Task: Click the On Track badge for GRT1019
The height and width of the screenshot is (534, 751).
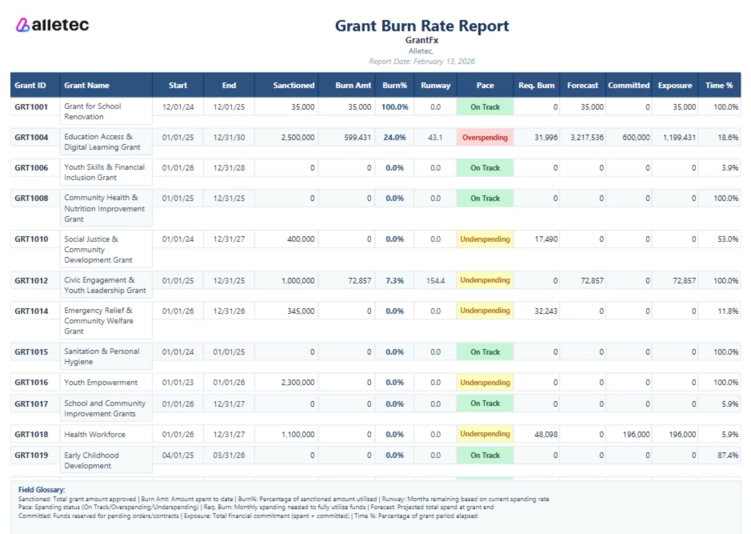Action: (485, 455)
